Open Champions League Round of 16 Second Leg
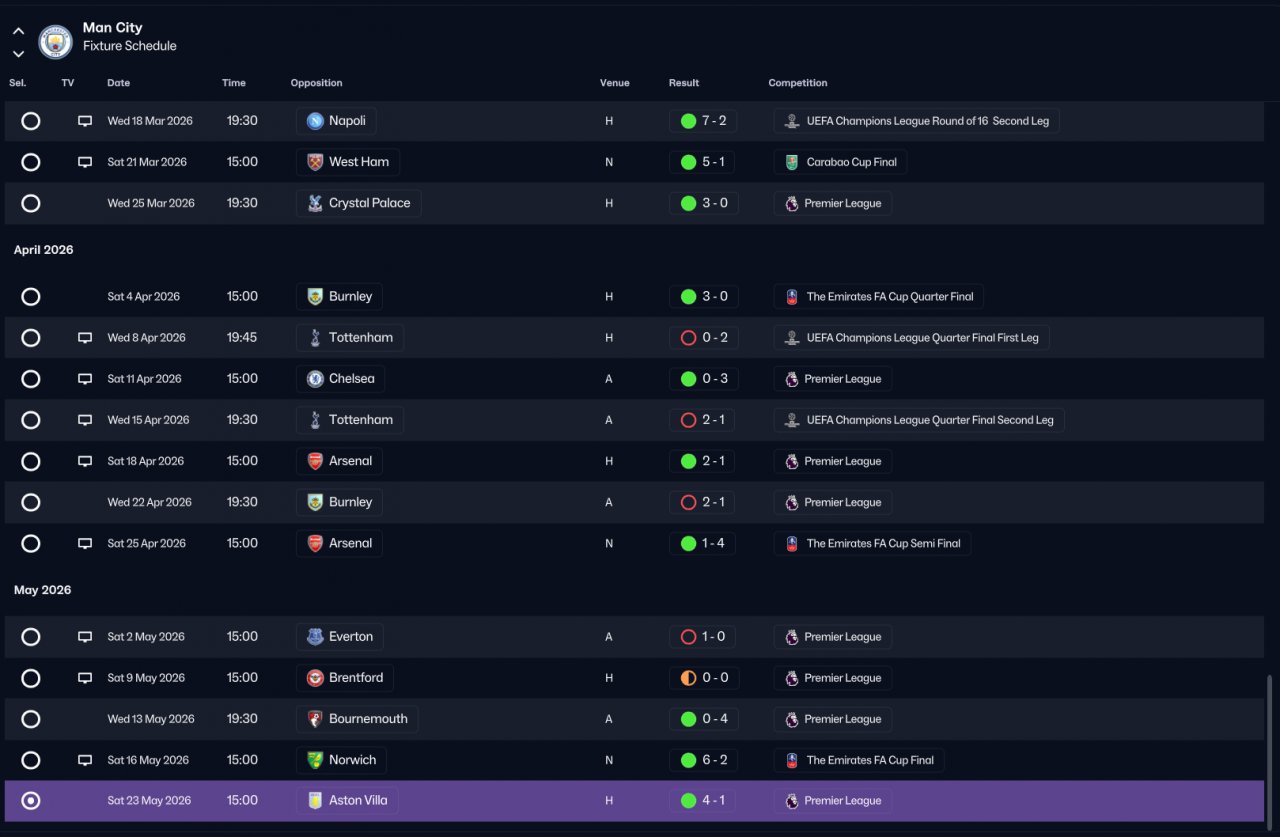1280x837 pixels. point(916,121)
